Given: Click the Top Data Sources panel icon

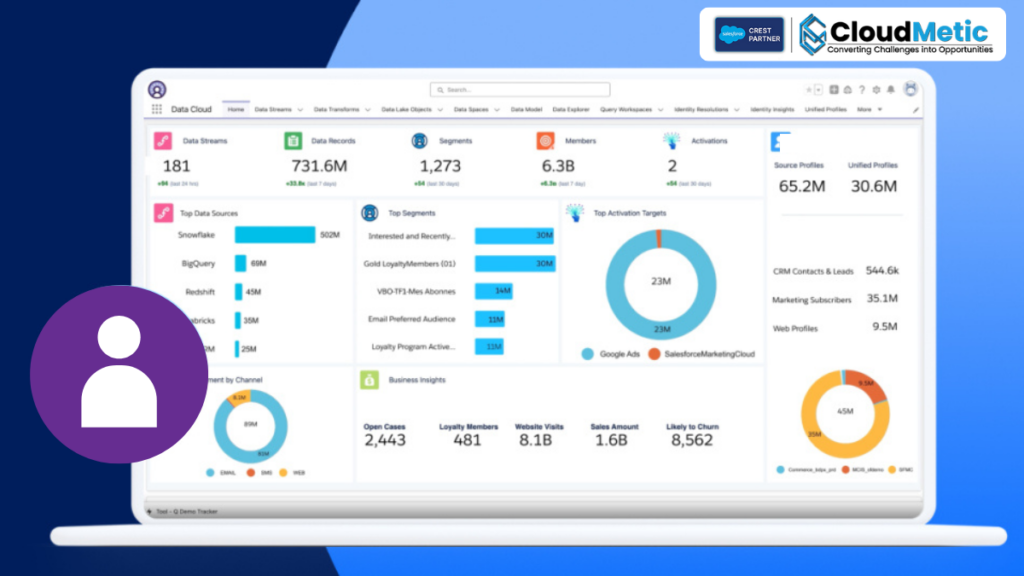Looking at the screenshot, I should (163, 213).
